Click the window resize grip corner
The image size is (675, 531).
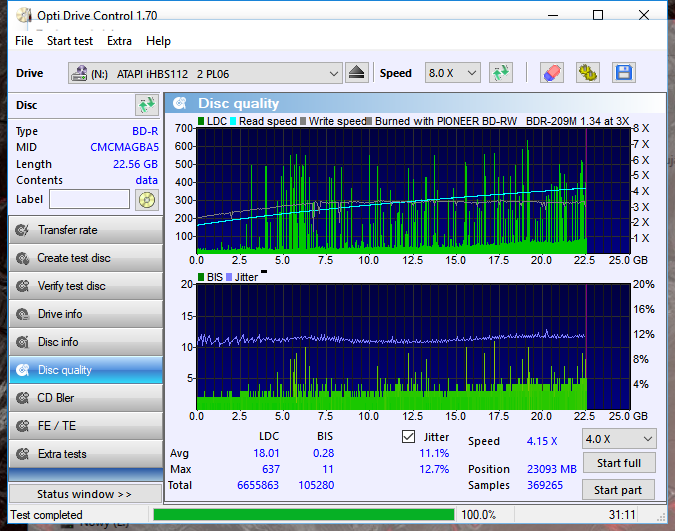[x=661, y=518]
